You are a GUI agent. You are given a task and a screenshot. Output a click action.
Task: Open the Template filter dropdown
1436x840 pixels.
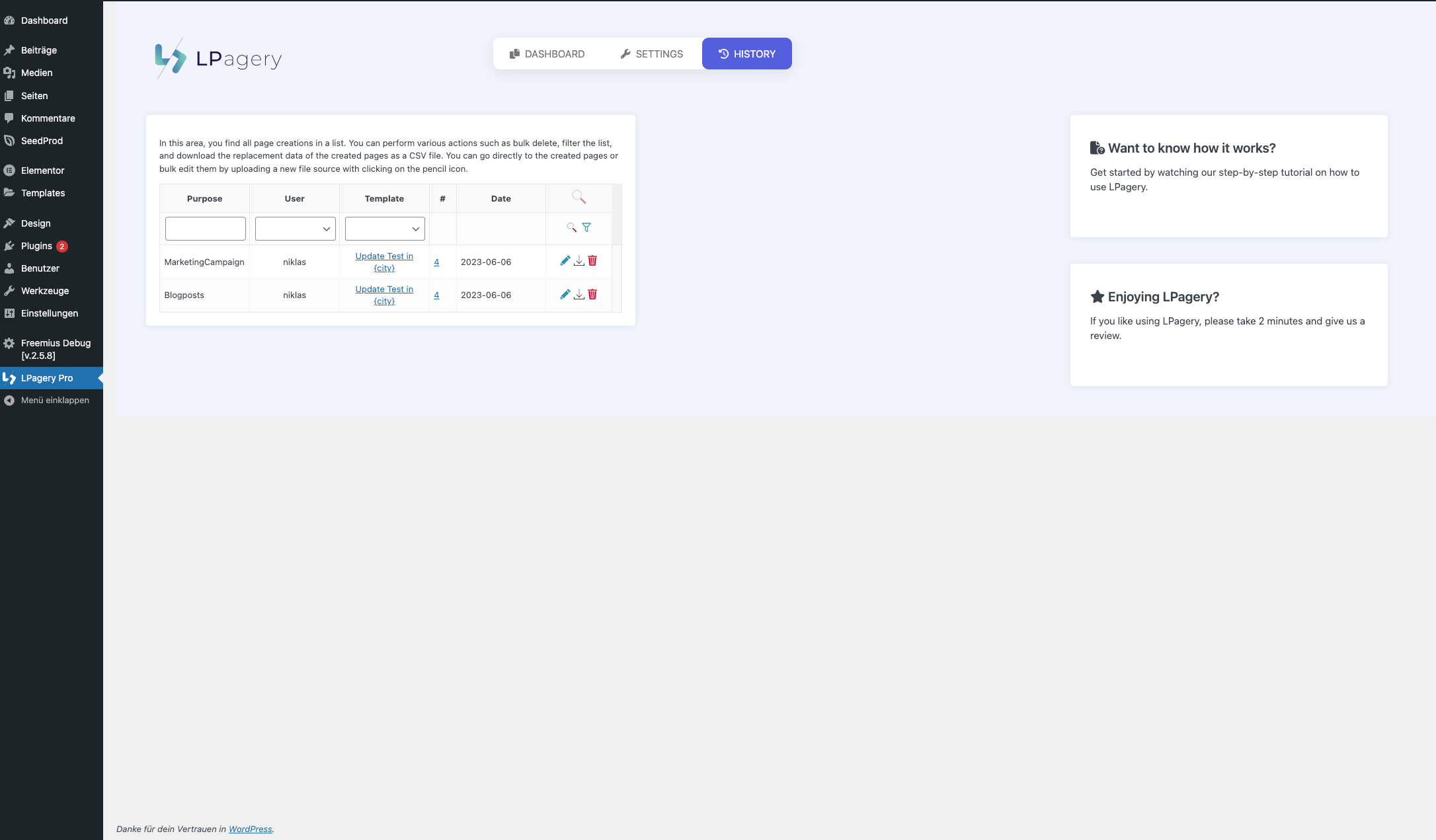[385, 229]
